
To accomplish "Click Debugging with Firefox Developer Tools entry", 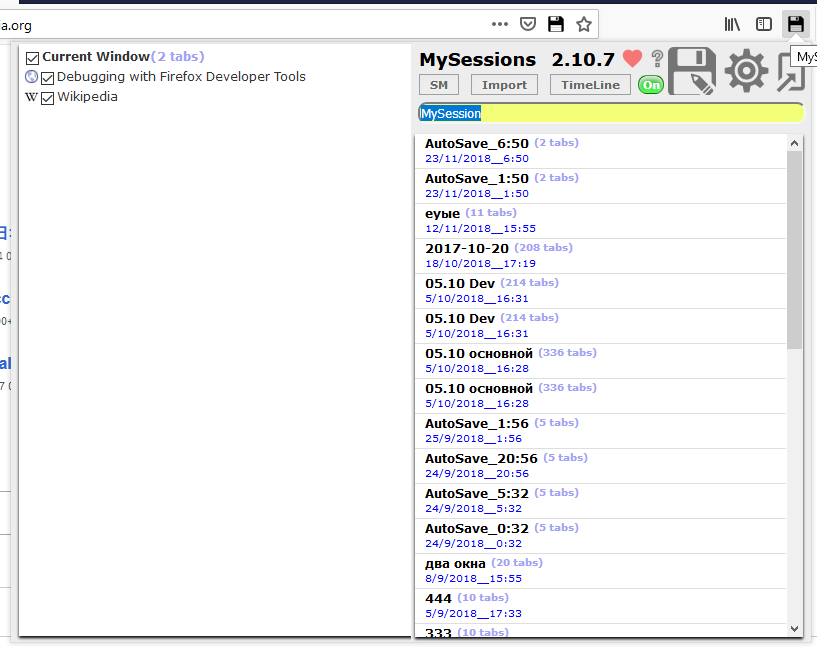I will (x=181, y=77).
